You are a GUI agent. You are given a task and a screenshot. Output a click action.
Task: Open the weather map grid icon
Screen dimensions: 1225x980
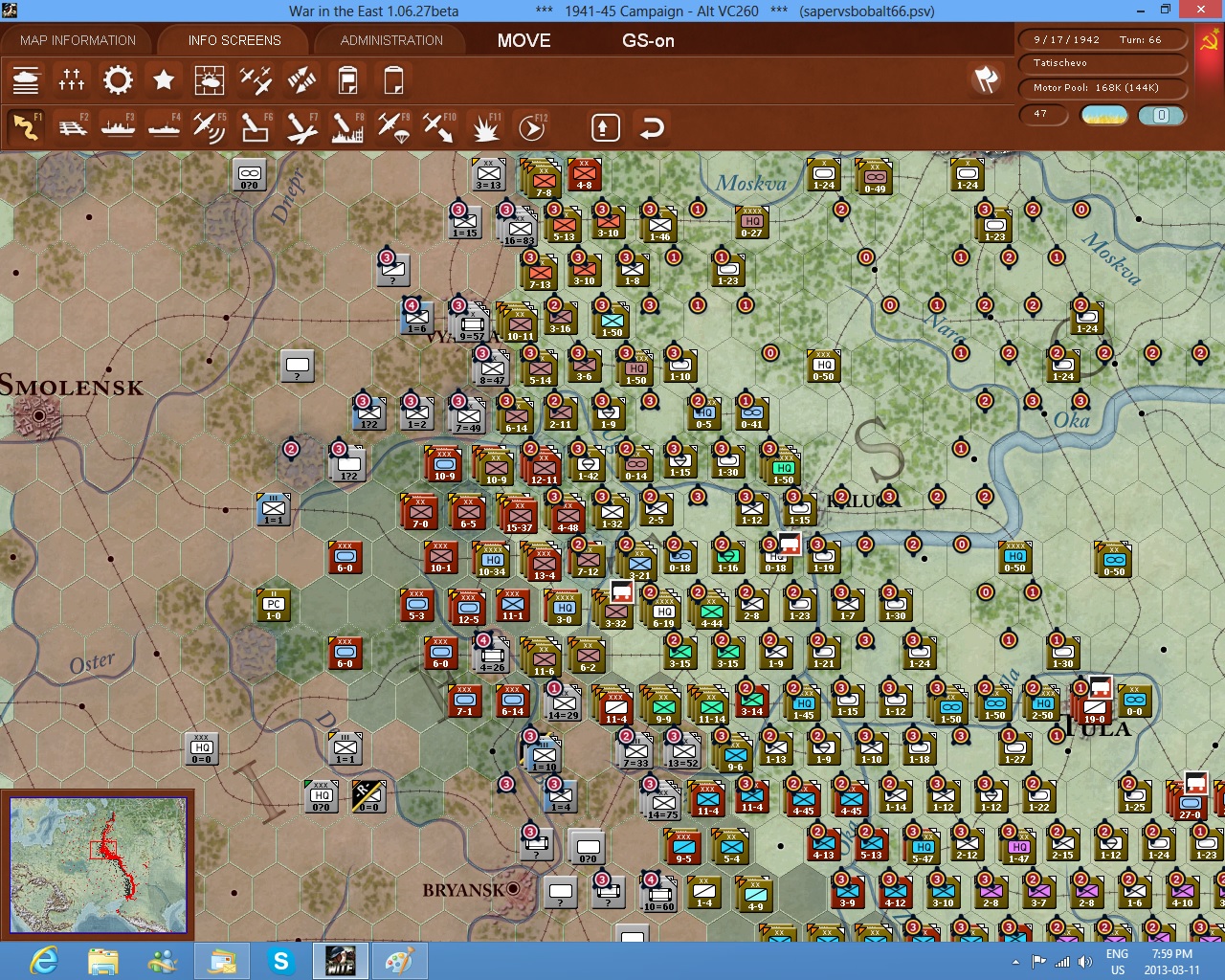click(x=210, y=79)
